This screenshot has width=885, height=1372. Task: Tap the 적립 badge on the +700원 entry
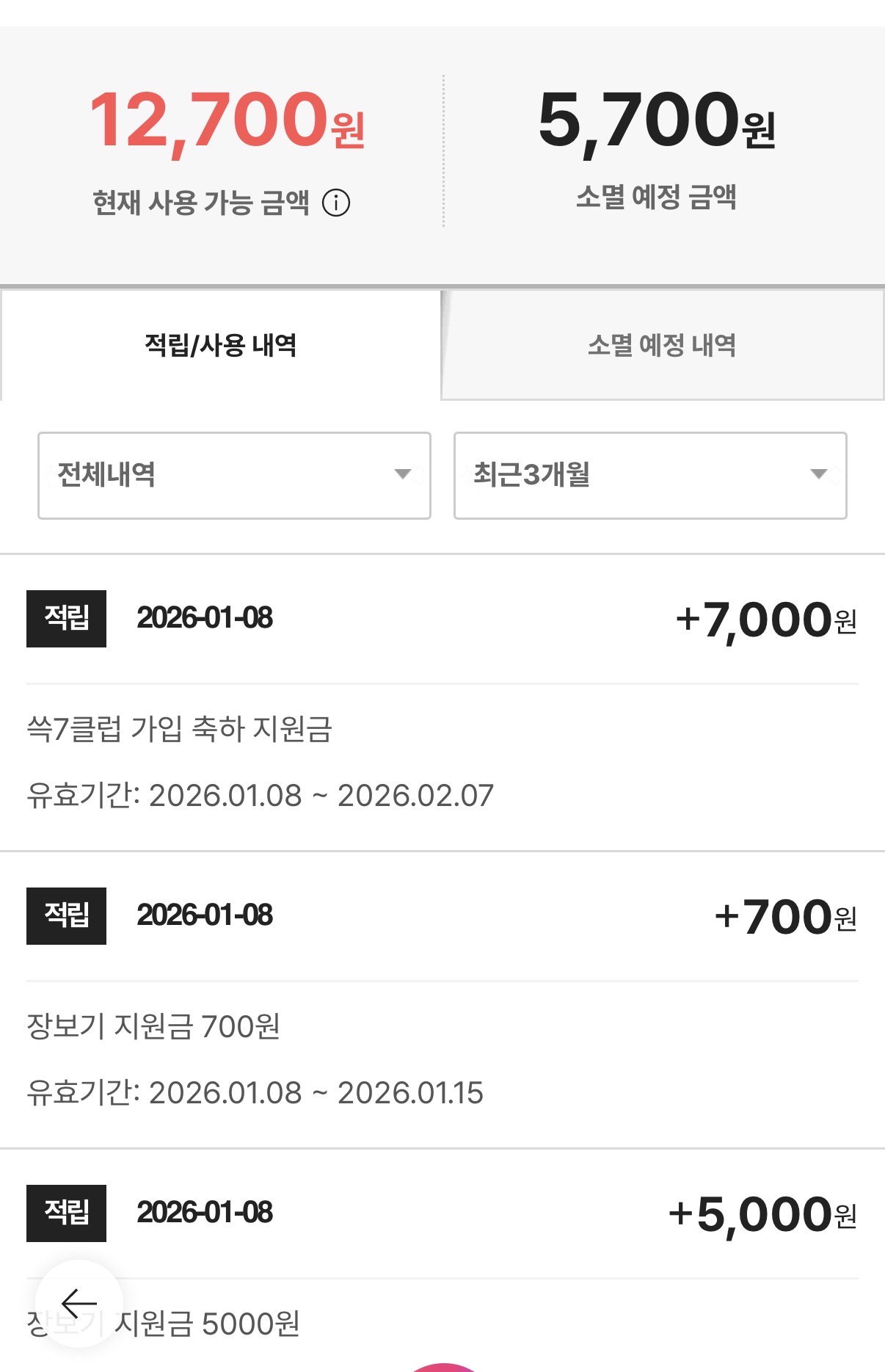[x=66, y=915]
